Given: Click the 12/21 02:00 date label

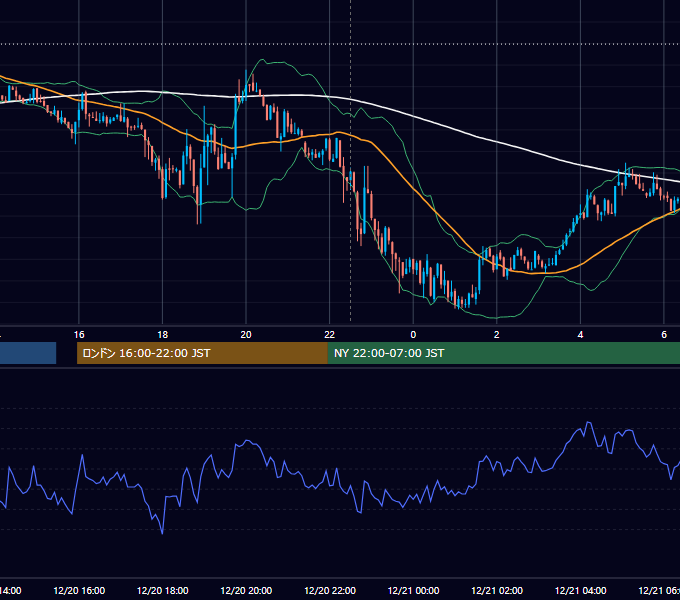Looking at the screenshot, I should coord(497,590).
